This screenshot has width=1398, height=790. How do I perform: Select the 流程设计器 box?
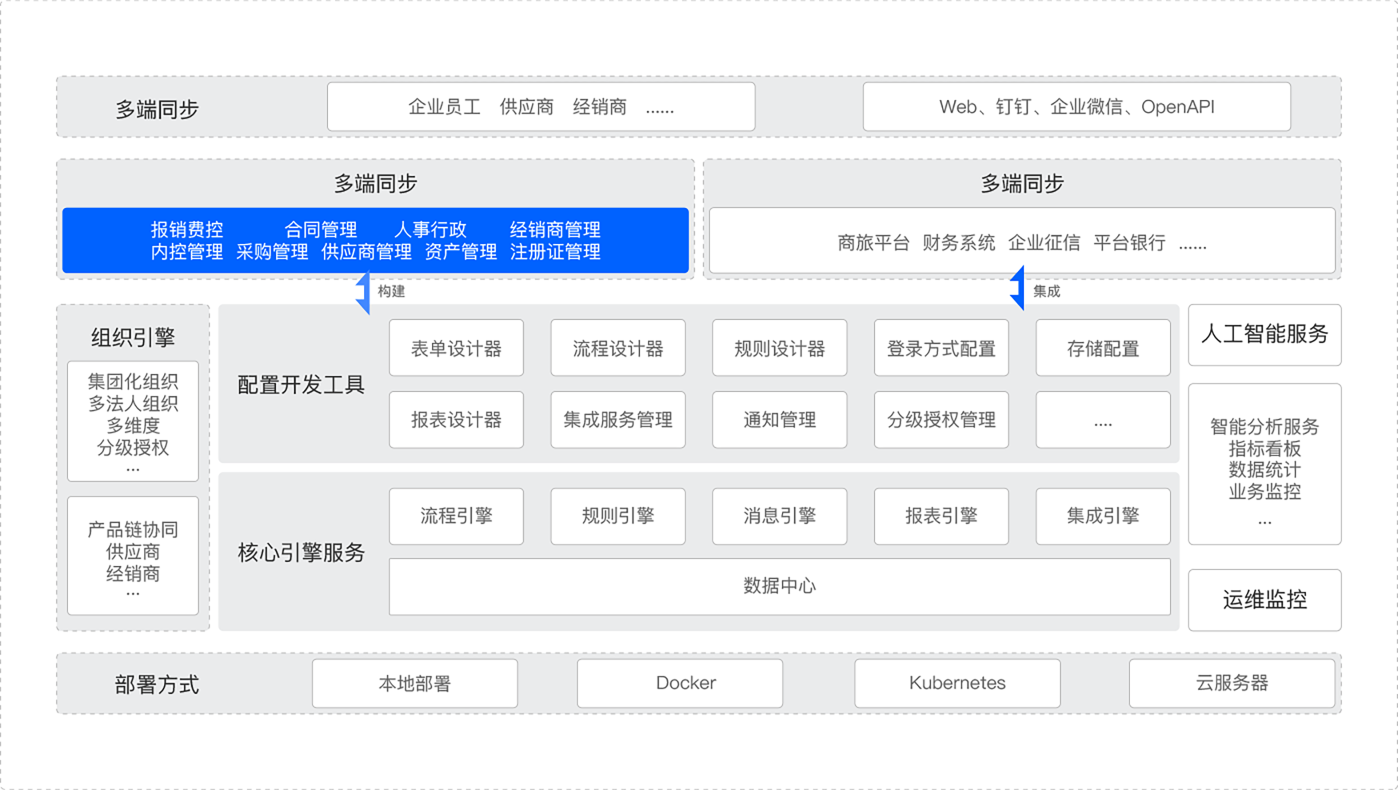(618, 348)
